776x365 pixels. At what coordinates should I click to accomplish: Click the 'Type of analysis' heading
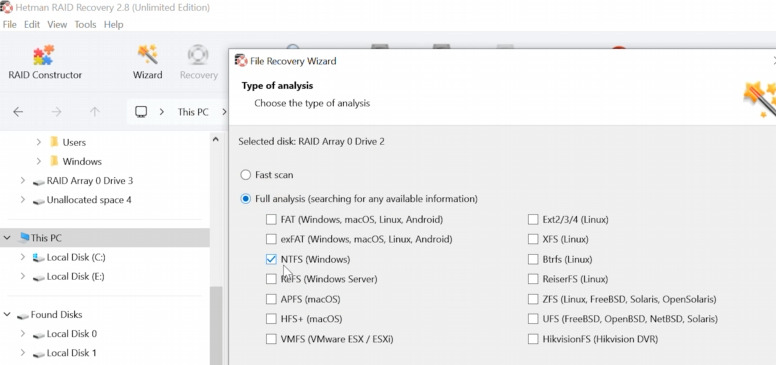277,86
